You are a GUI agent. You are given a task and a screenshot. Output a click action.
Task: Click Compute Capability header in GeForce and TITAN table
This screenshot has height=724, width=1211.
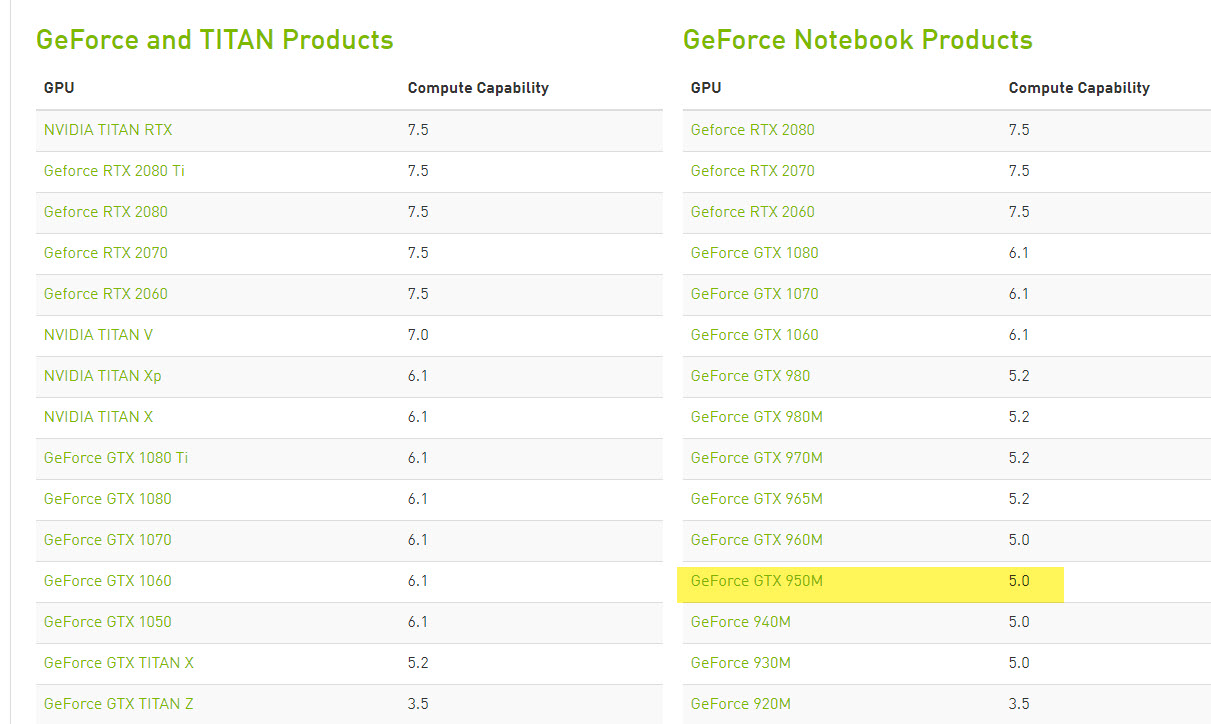[478, 88]
